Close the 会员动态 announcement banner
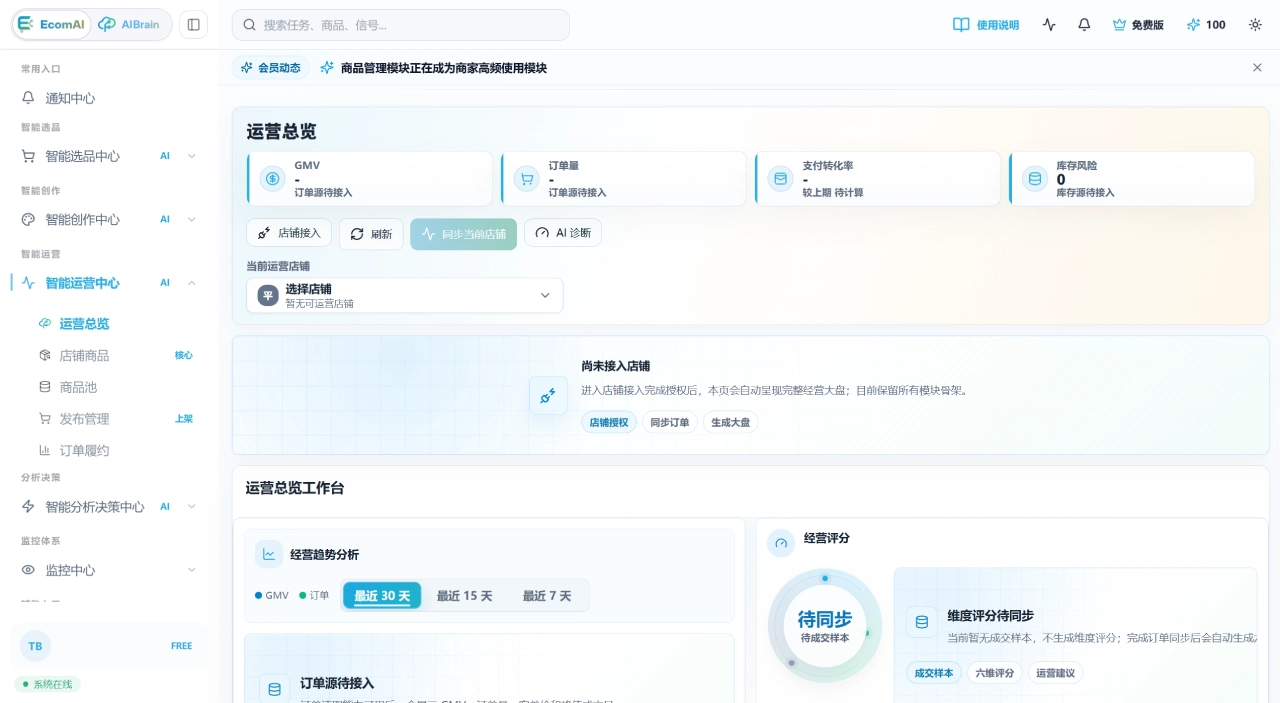The width and height of the screenshot is (1280, 703). [x=1257, y=68]
